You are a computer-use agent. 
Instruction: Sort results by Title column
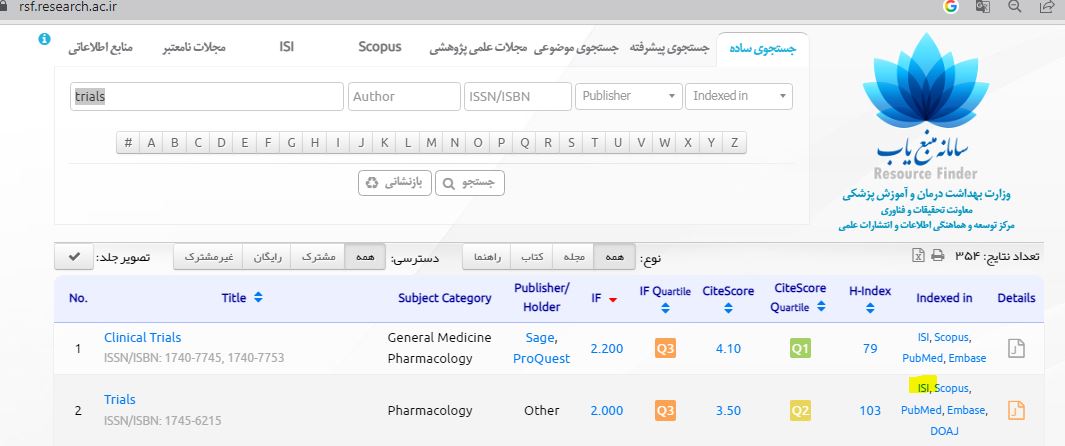[x=242, y=297]
